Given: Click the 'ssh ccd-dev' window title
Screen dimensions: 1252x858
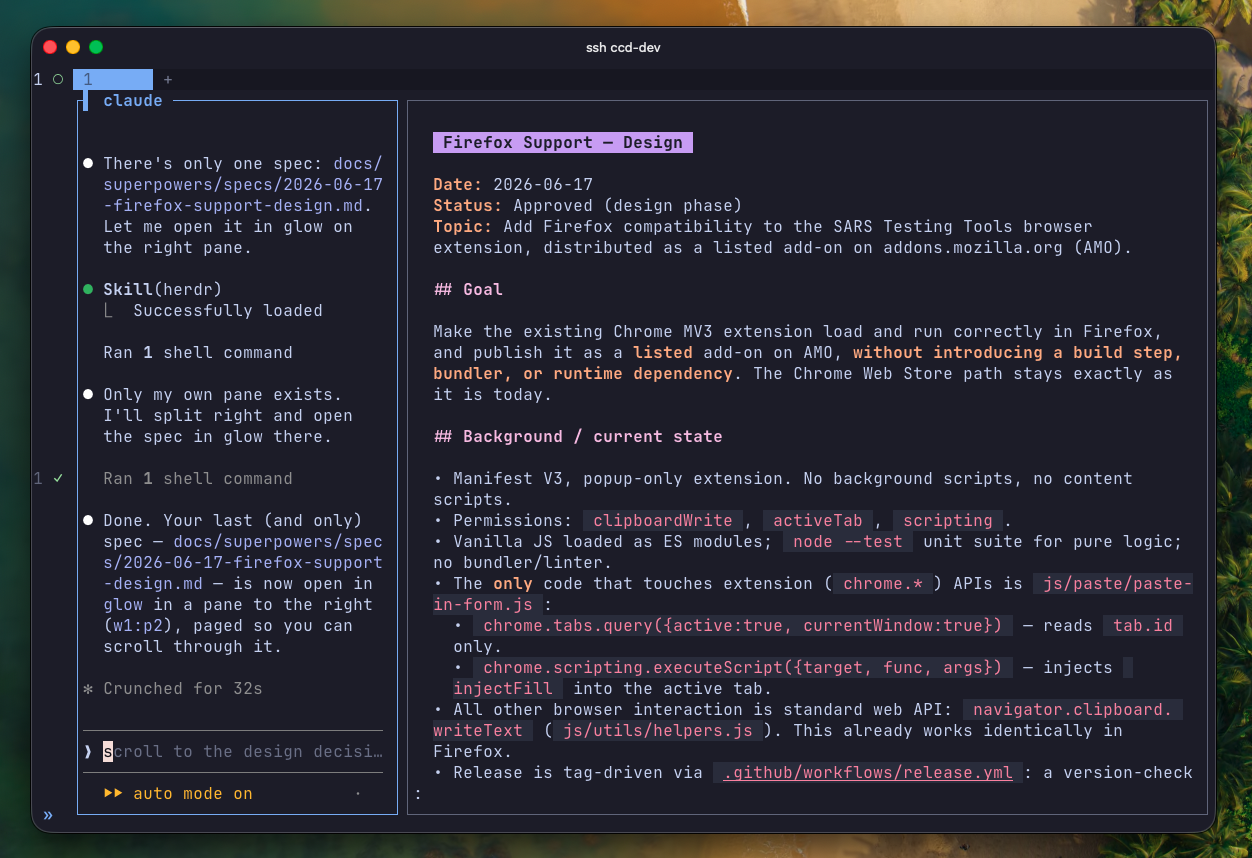Looking at the screenshot, I should (623, 47).
